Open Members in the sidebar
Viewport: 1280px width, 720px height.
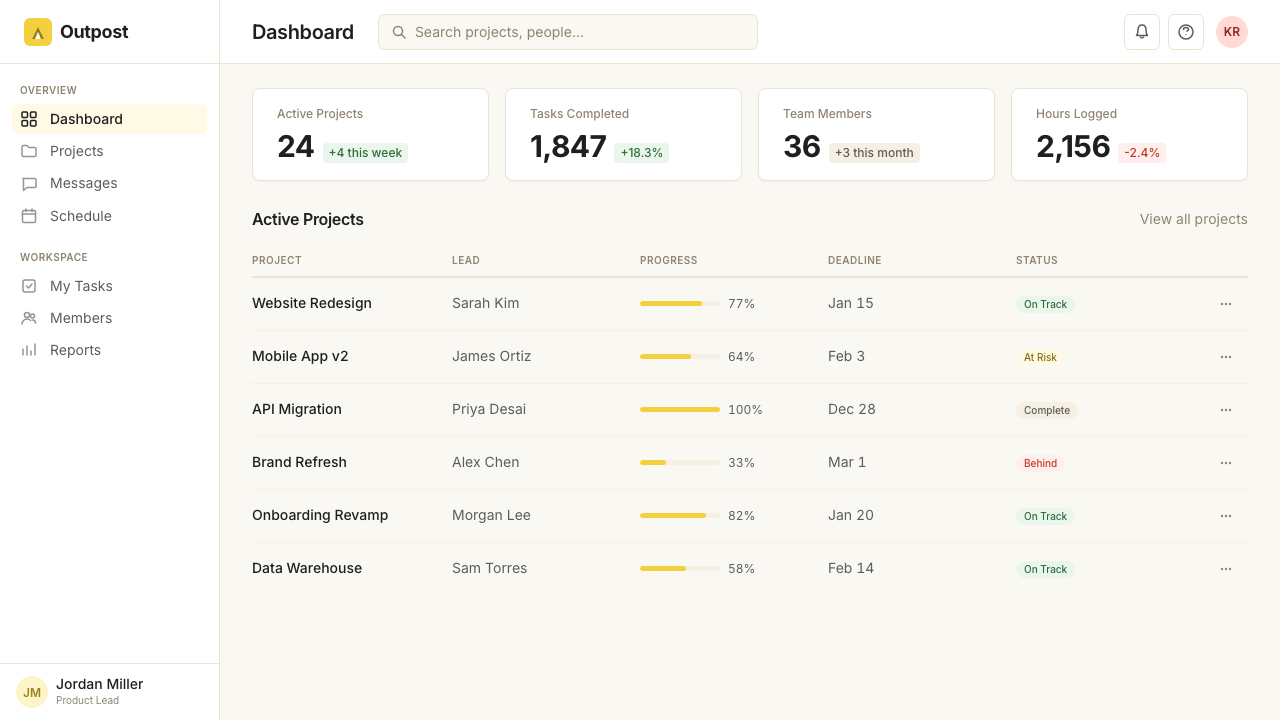click(110, 318)
